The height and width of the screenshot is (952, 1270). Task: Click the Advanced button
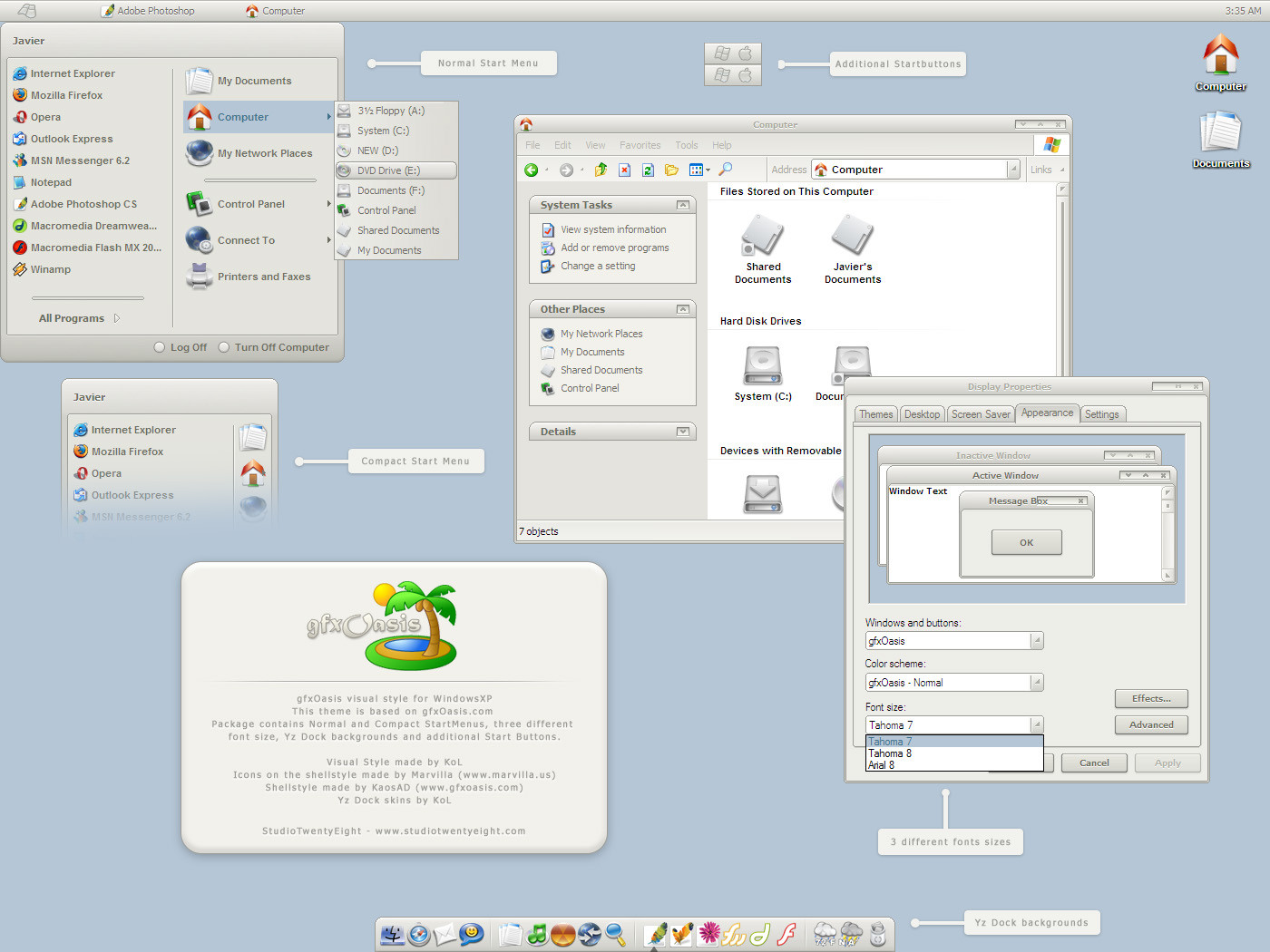pyautogui.click(x=1151, y=724)
